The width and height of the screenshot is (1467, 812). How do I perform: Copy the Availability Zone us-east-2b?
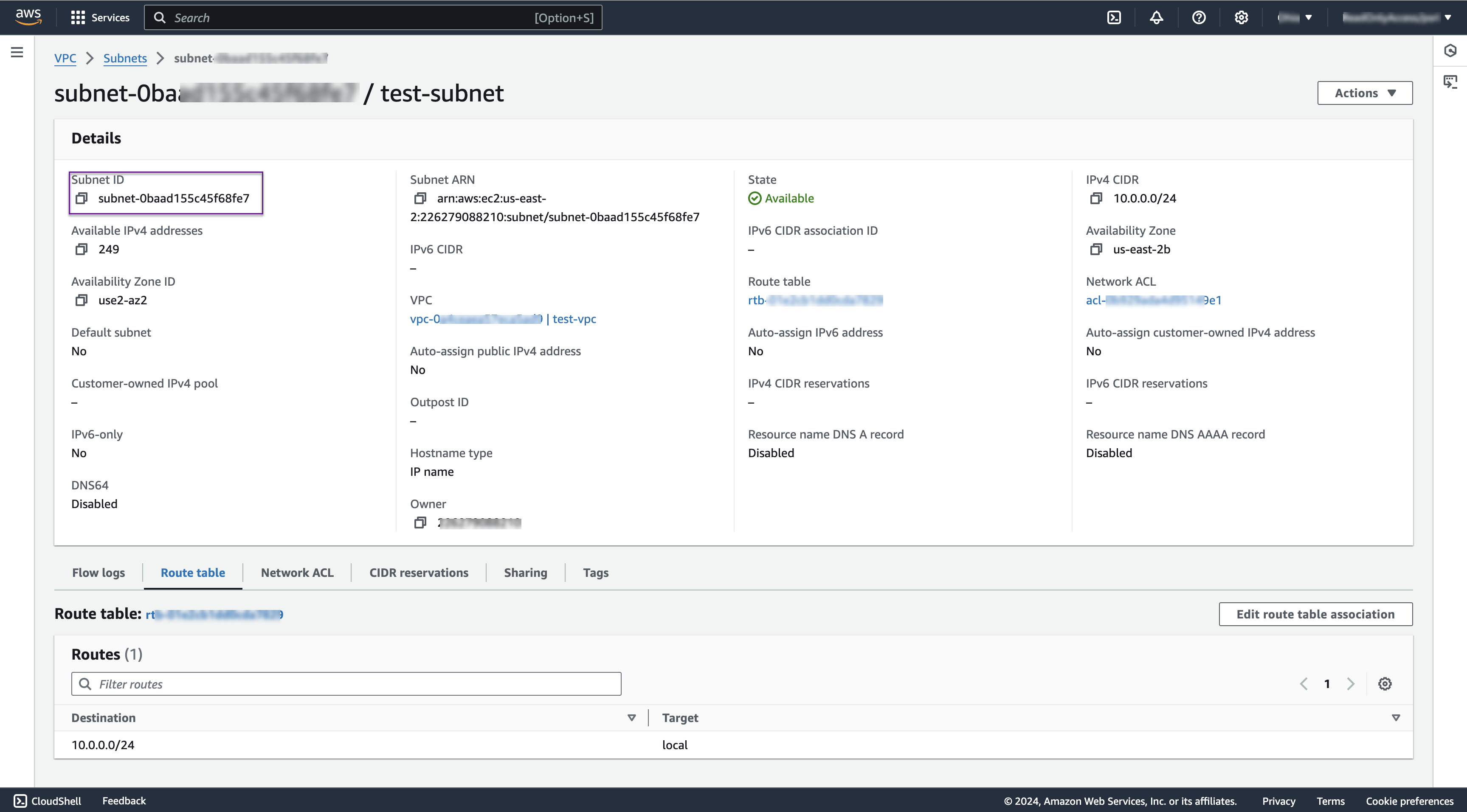point(1096,250)
